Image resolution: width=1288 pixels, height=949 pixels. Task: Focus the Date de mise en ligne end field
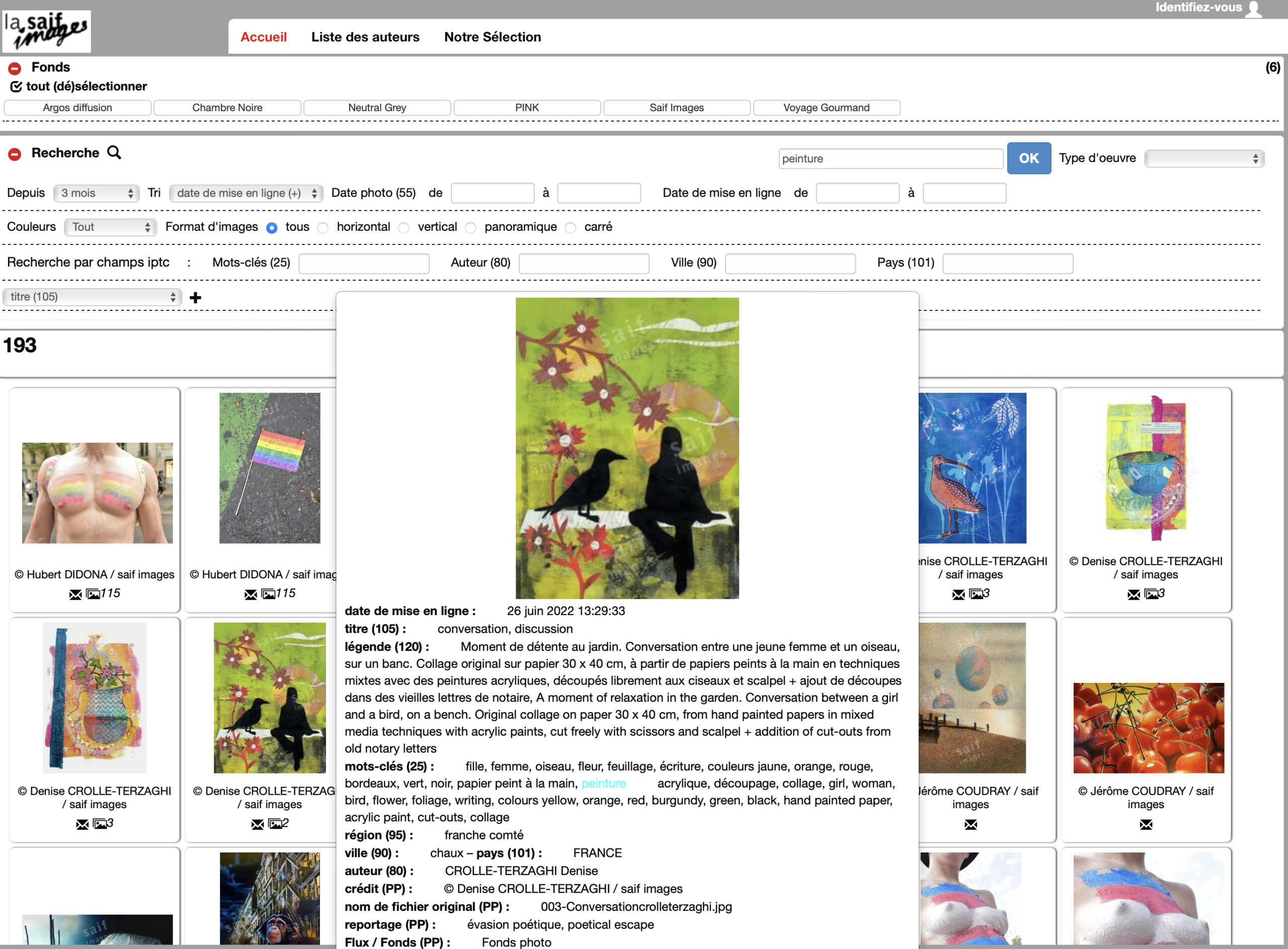pyautogui.click(x=964, y=194)
